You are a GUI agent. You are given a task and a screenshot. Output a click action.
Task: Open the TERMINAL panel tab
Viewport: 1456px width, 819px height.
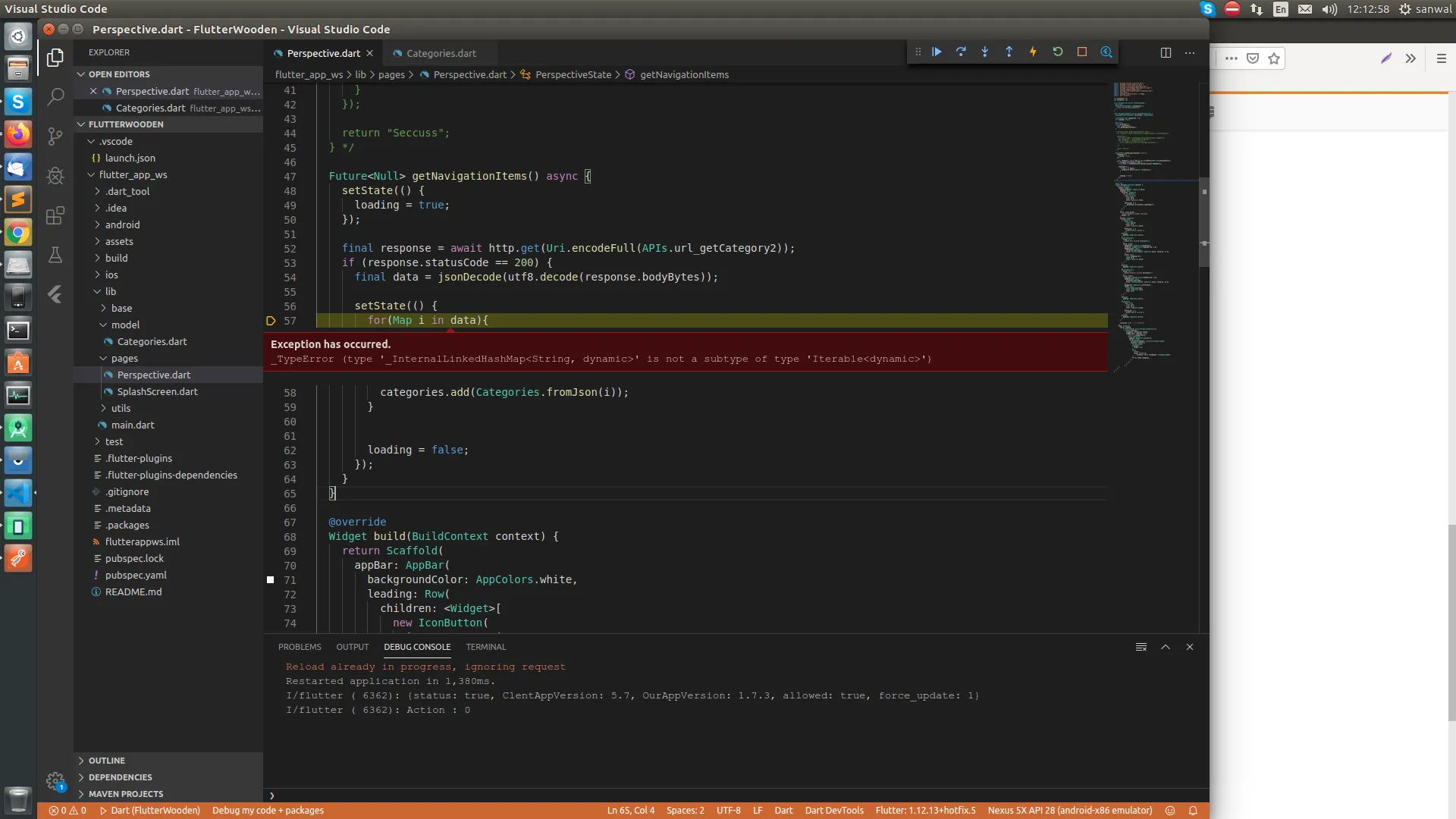[485, 647]
